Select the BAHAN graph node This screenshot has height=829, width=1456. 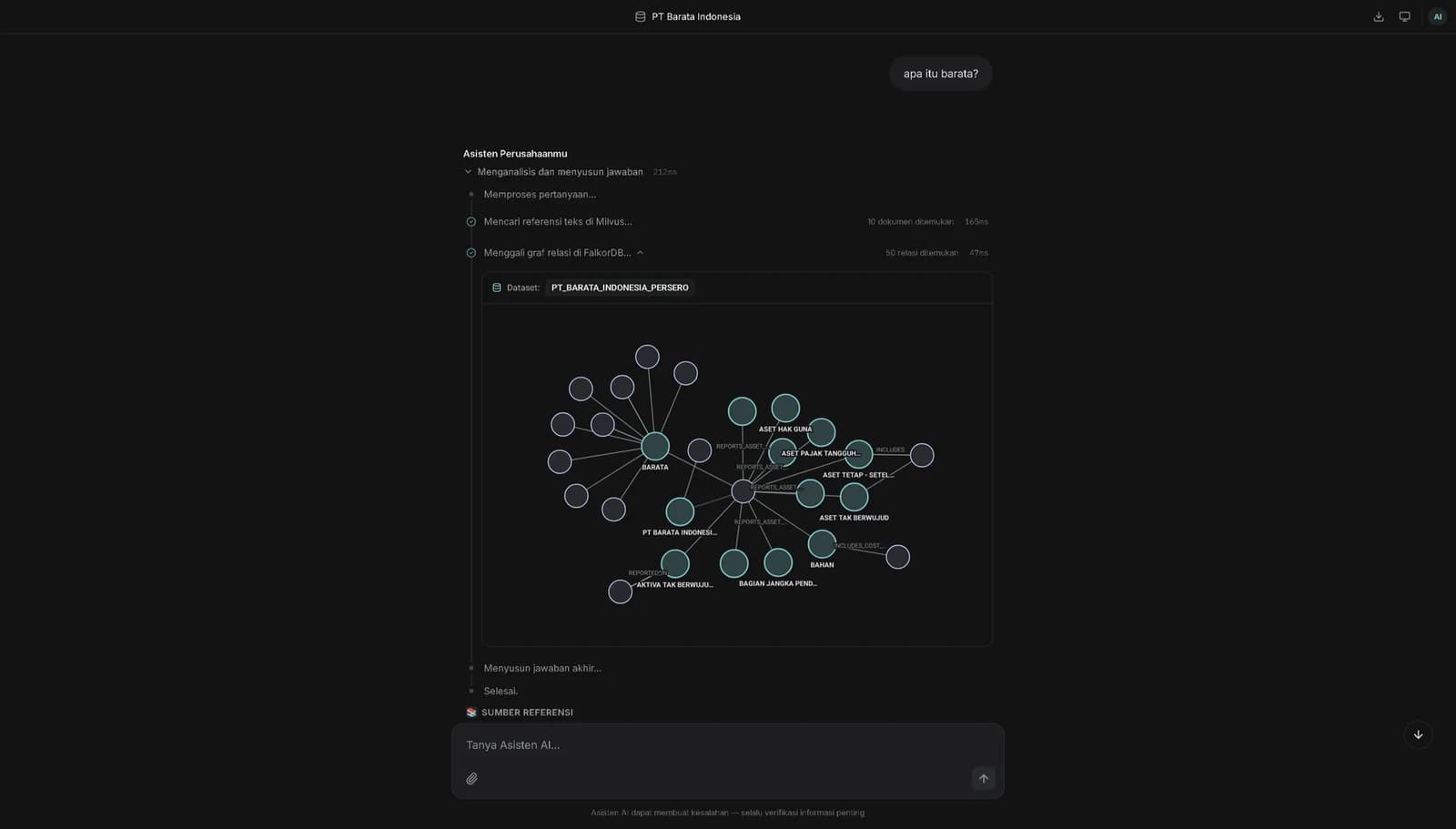pyautogui.click(x=822, y=544)
